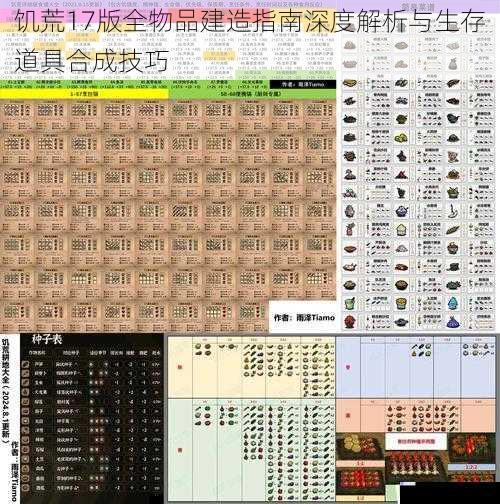Screen dimensions: 500x504
Task: Open the yellow crop farm plot photo
Action: point(359,447)
